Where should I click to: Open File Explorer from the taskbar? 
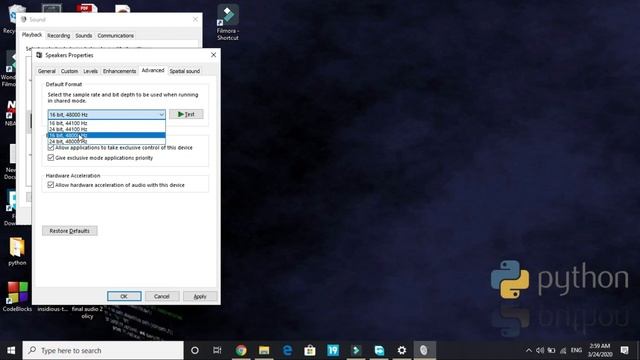264,350
